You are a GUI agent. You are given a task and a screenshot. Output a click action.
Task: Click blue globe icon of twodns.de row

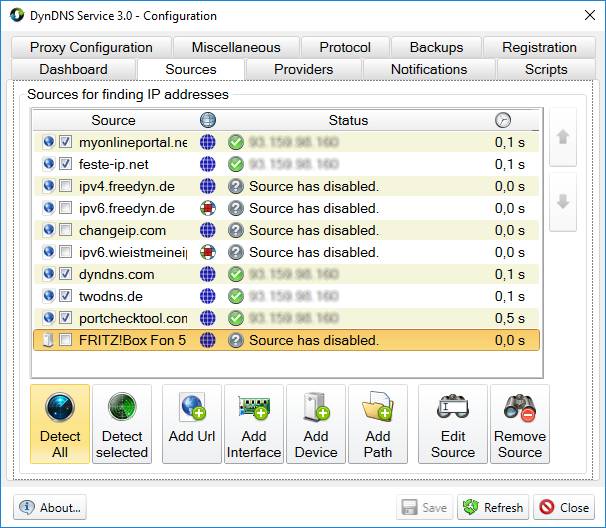pyautogui.click(x=208, y=296)
